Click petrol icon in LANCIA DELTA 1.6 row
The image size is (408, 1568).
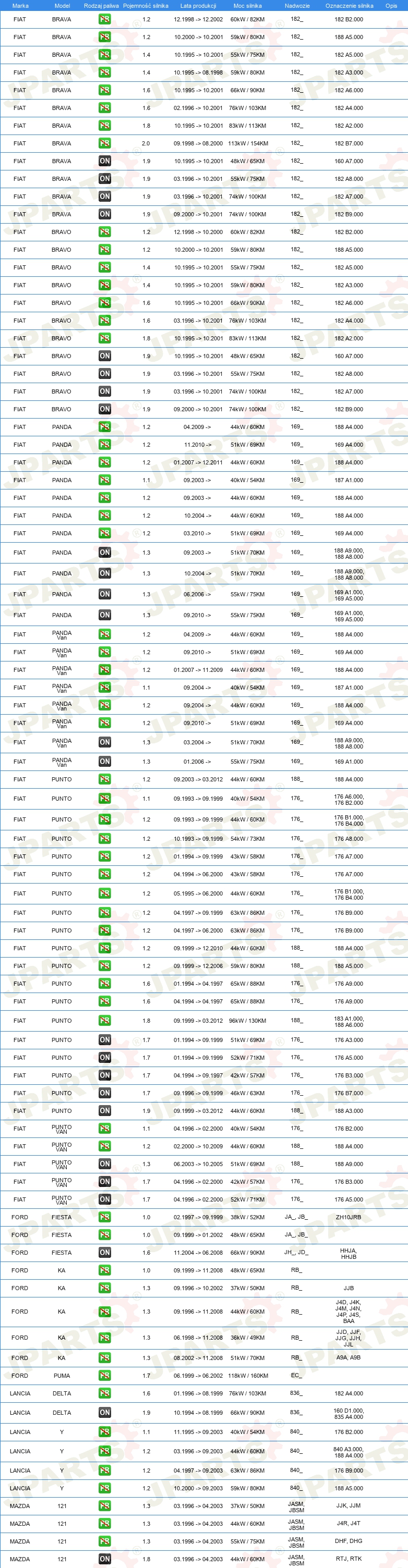(105, 1393)
